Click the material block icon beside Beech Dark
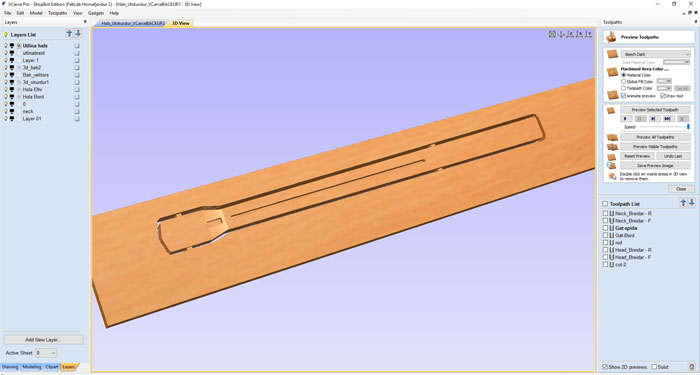Image resolution: width=700 pixels, height=375 pixels. (612, 54)
